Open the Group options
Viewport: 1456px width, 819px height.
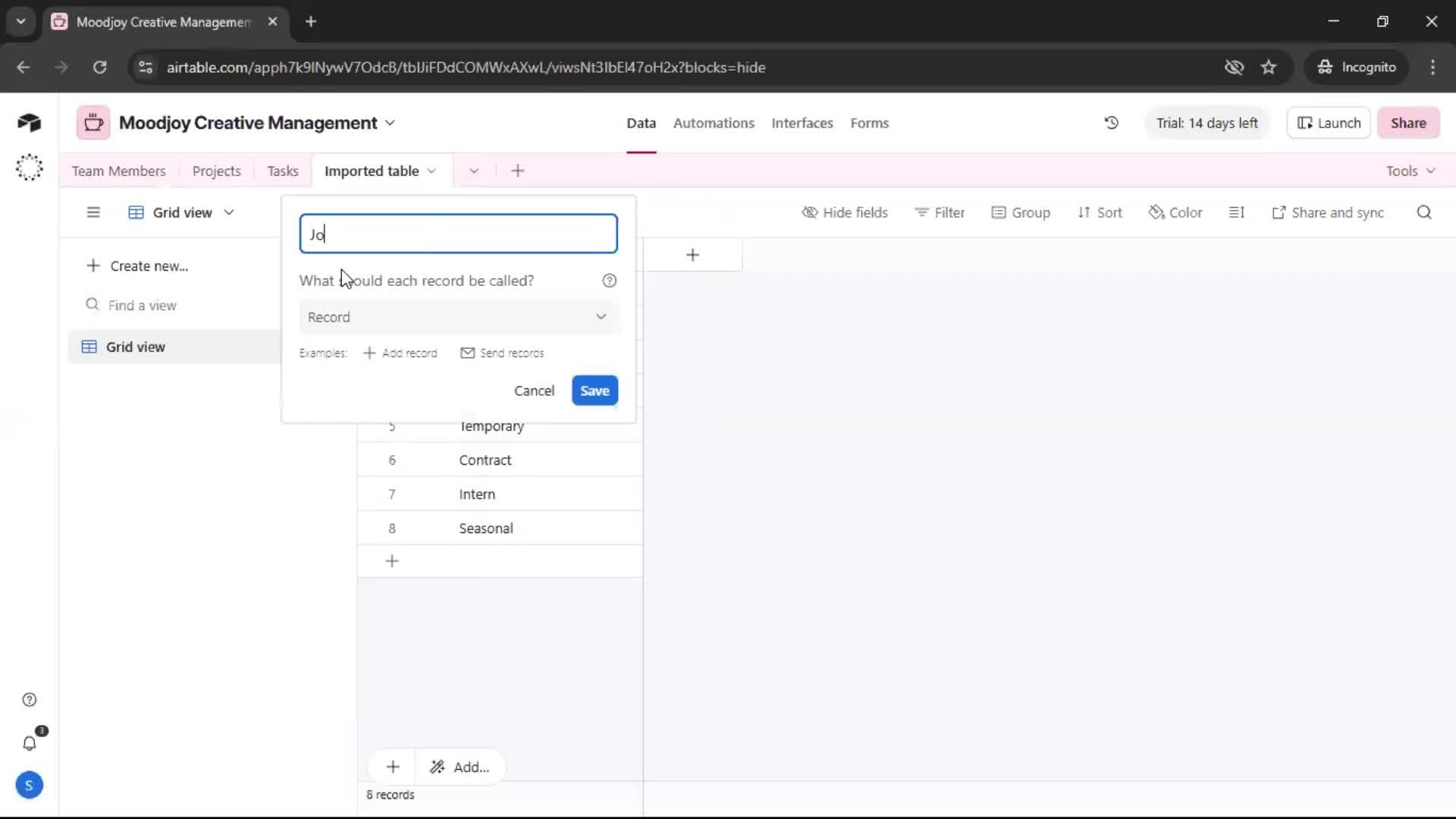coord(1021,212)
